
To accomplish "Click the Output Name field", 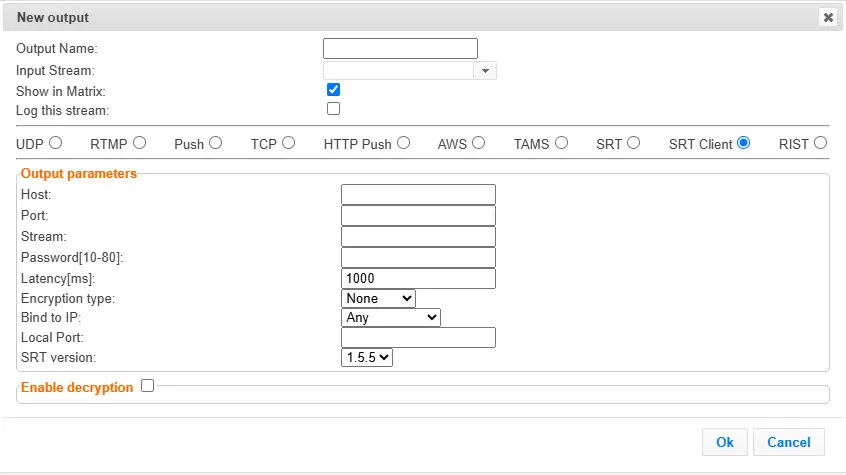I will coord(400,49).
